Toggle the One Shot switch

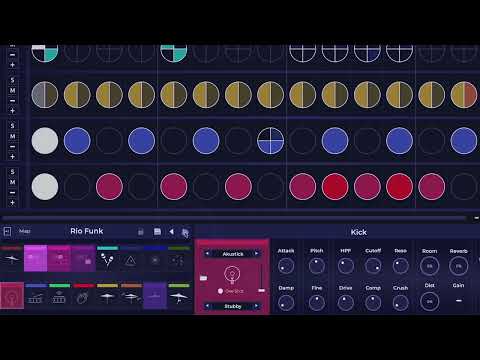[x=220, y=291]
